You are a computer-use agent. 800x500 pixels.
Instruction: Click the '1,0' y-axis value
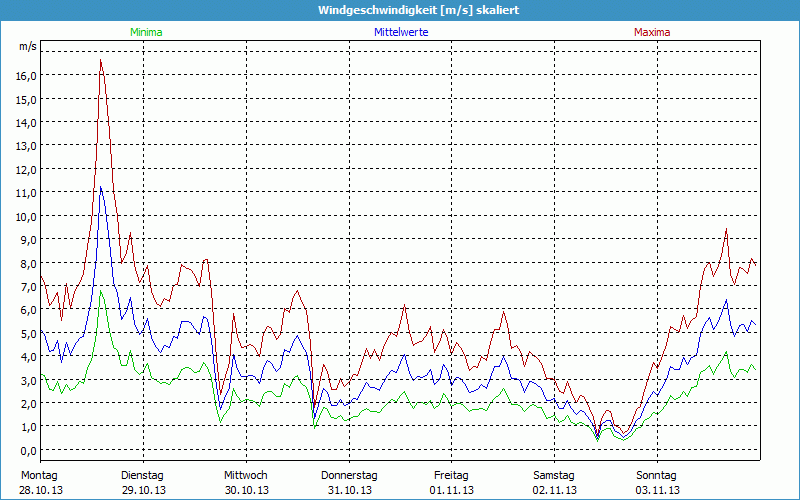pyautogui.click(x=28, y=427)
